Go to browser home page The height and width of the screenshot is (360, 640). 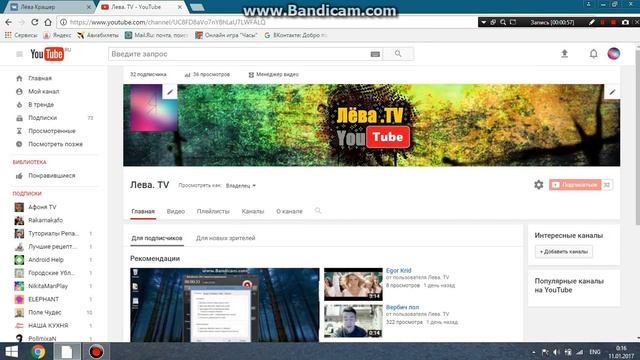pyautogui.click(x=48, y=22)
